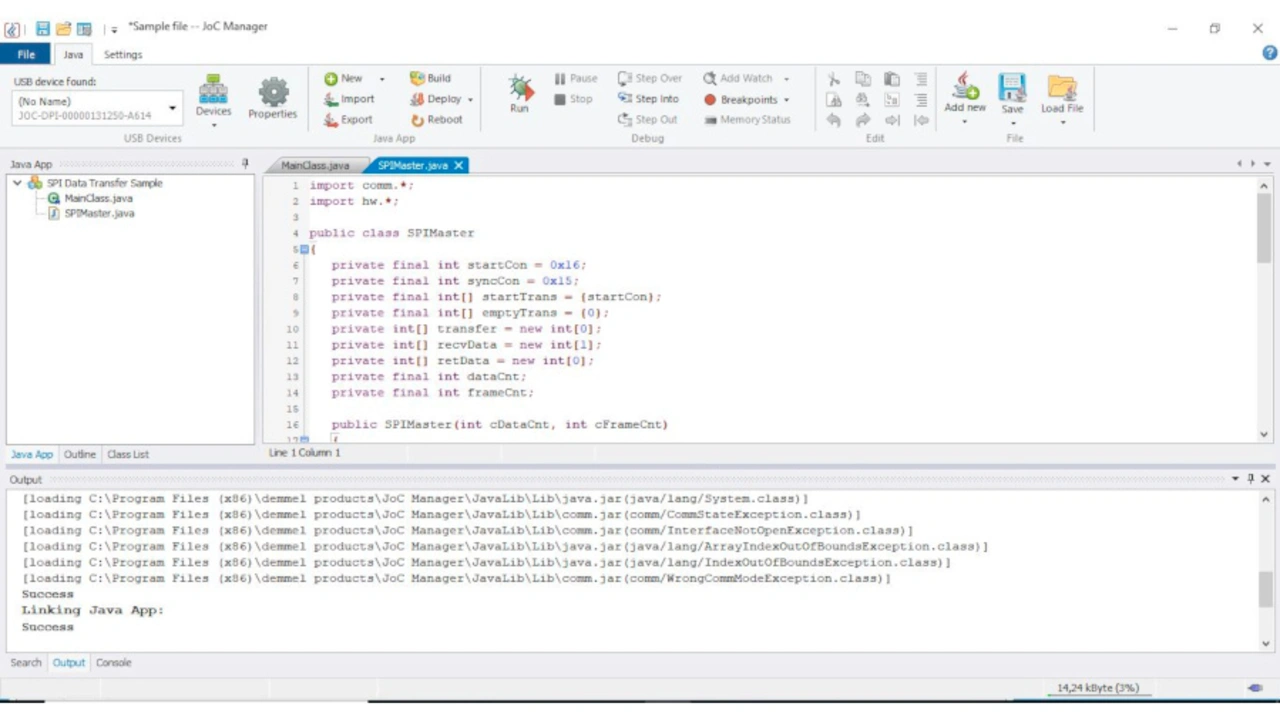The image size is (1280, 720).
Task: Toggle pin on the Output panel
Action: [1250, 479]
